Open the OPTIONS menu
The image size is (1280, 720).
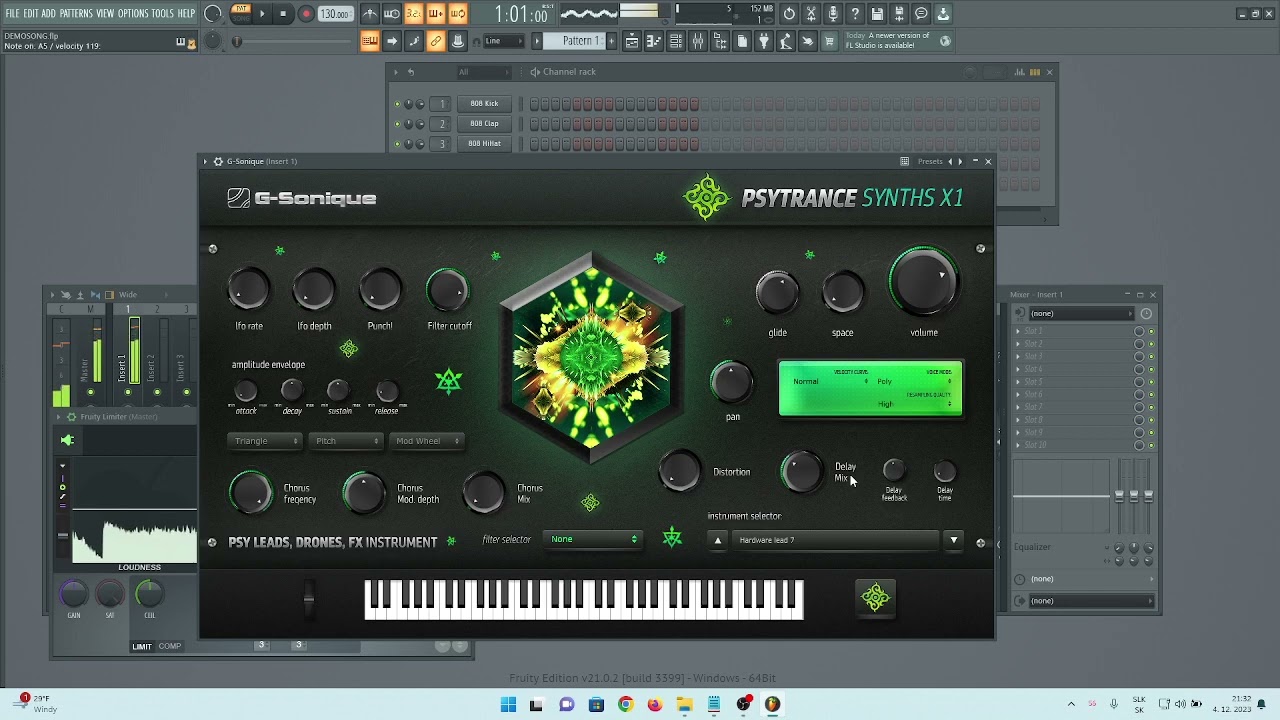point(133,14)
